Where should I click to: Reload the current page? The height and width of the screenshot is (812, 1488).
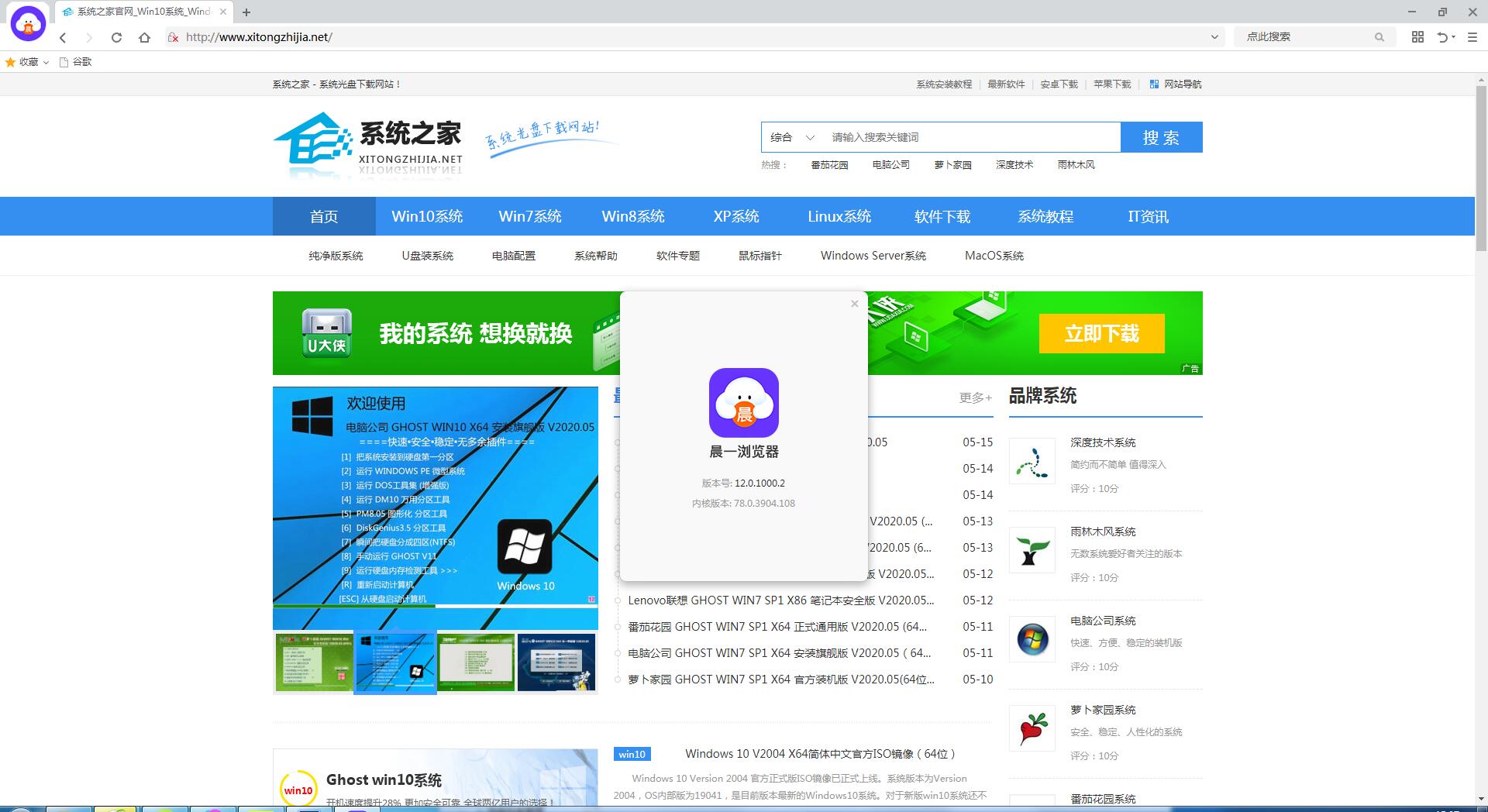[116, 37]
